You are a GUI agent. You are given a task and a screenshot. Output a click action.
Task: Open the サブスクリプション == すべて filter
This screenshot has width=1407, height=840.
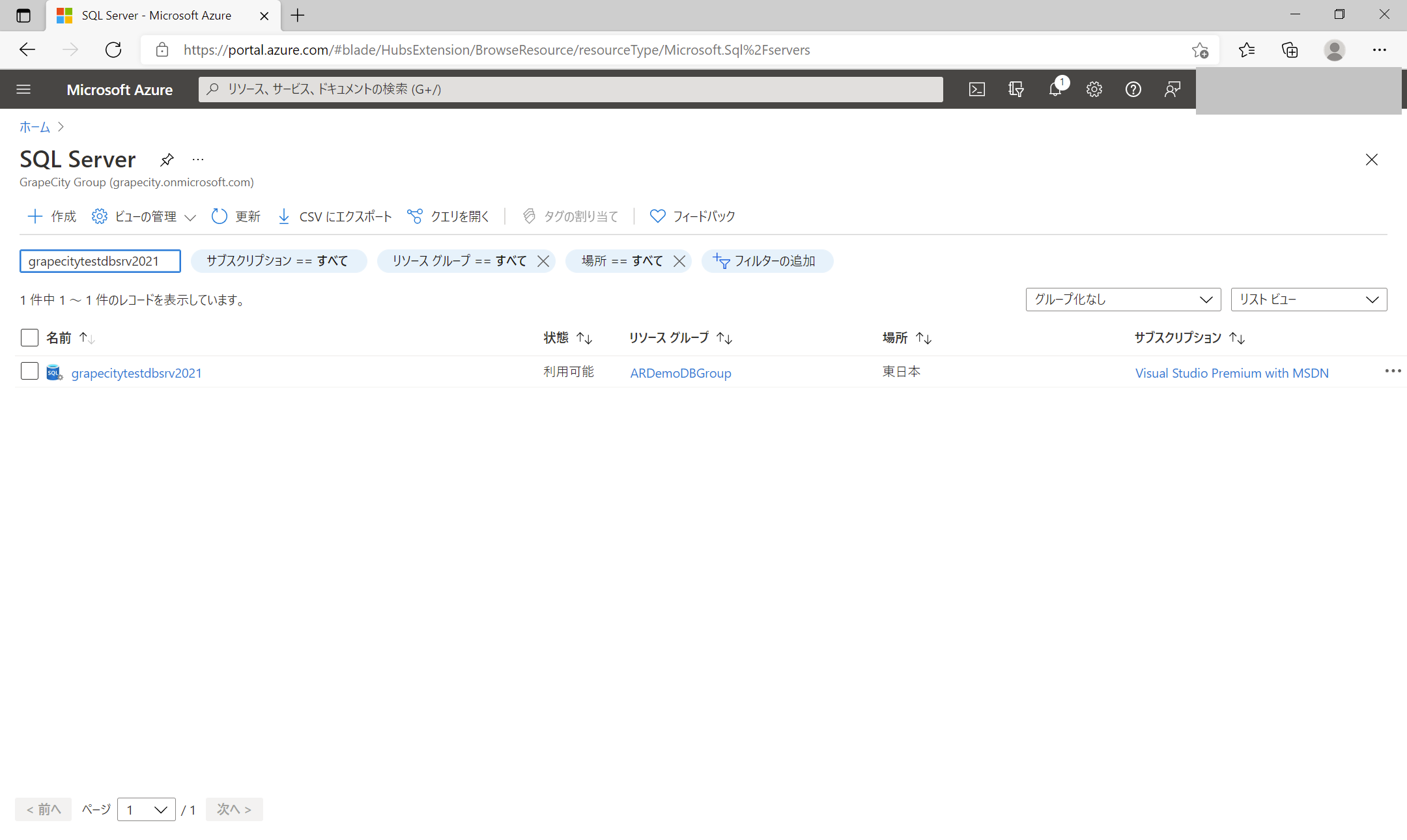click(x=279, y=261)
